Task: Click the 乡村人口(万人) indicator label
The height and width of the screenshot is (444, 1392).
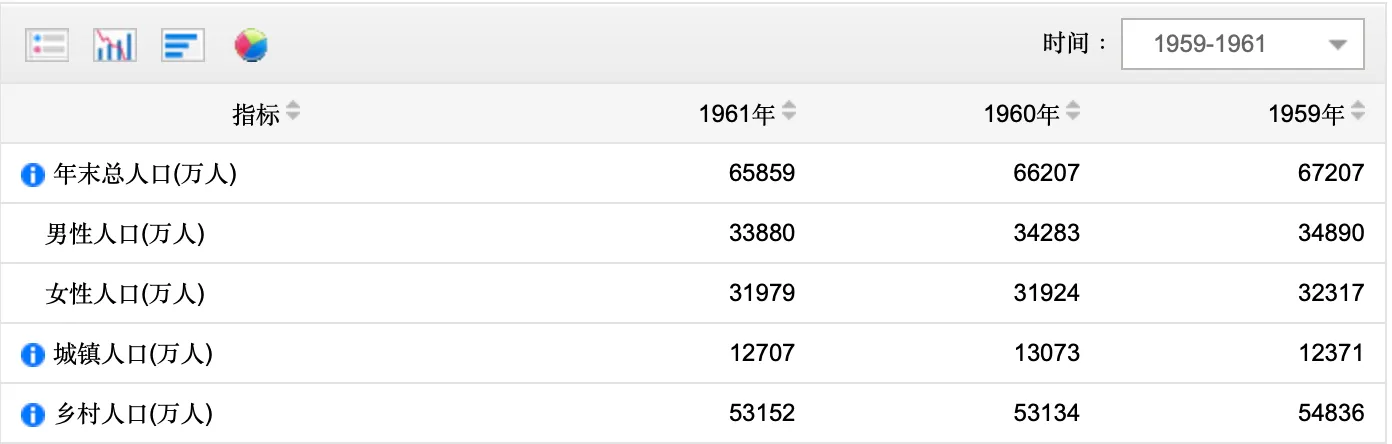Action: (x=133, y=414)
